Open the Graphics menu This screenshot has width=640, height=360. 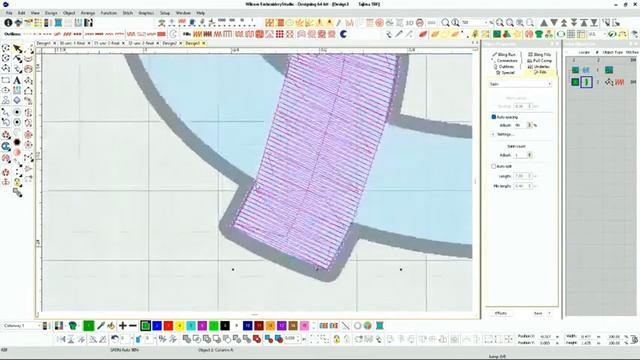point(146,13)
